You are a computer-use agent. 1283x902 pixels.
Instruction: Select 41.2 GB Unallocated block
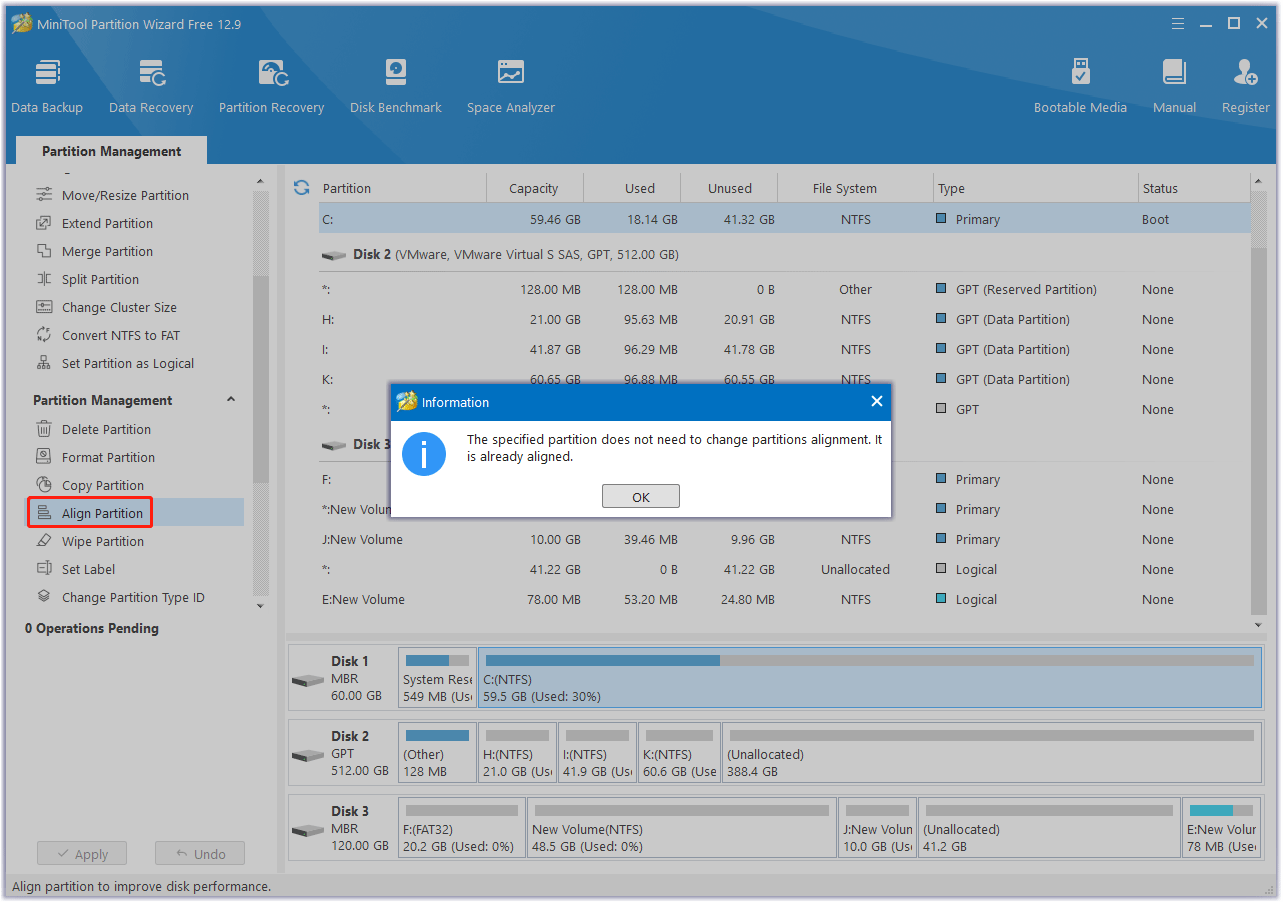[1049, 829]
